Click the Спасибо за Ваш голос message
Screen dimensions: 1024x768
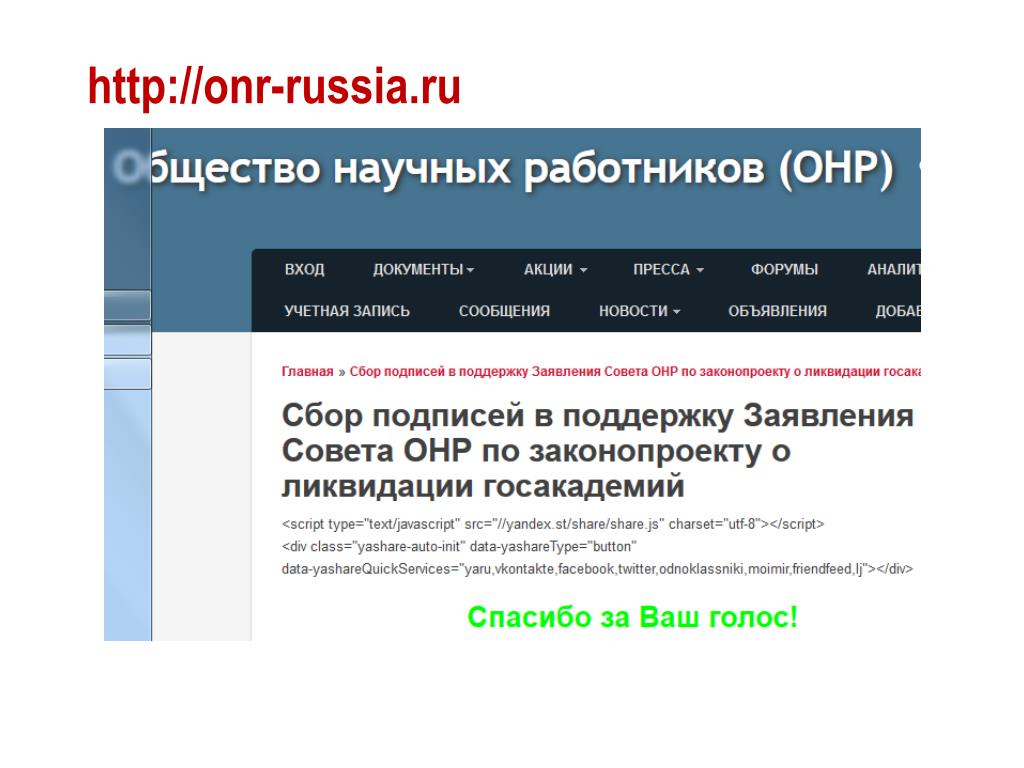tap(632, 616)
